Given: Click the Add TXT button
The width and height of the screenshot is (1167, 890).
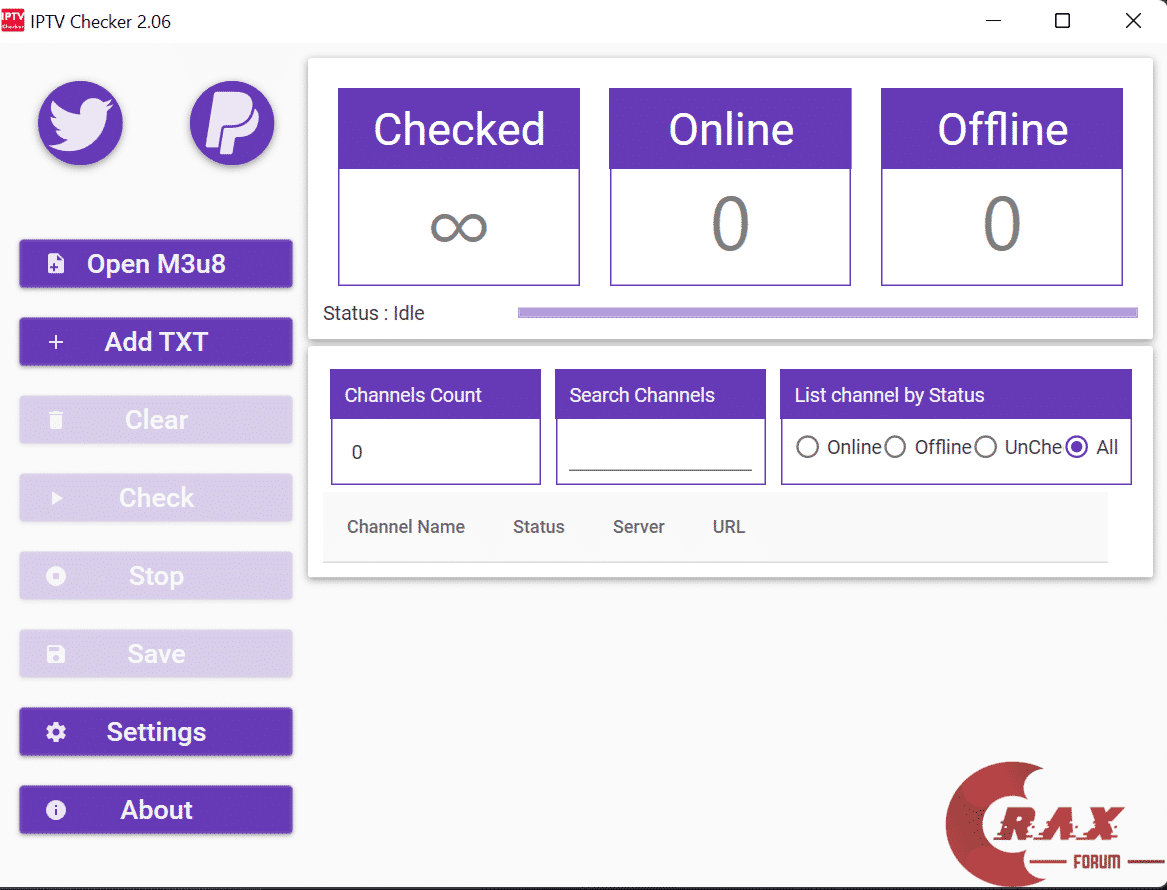Looking at the screenshot, I should point(156,342).
